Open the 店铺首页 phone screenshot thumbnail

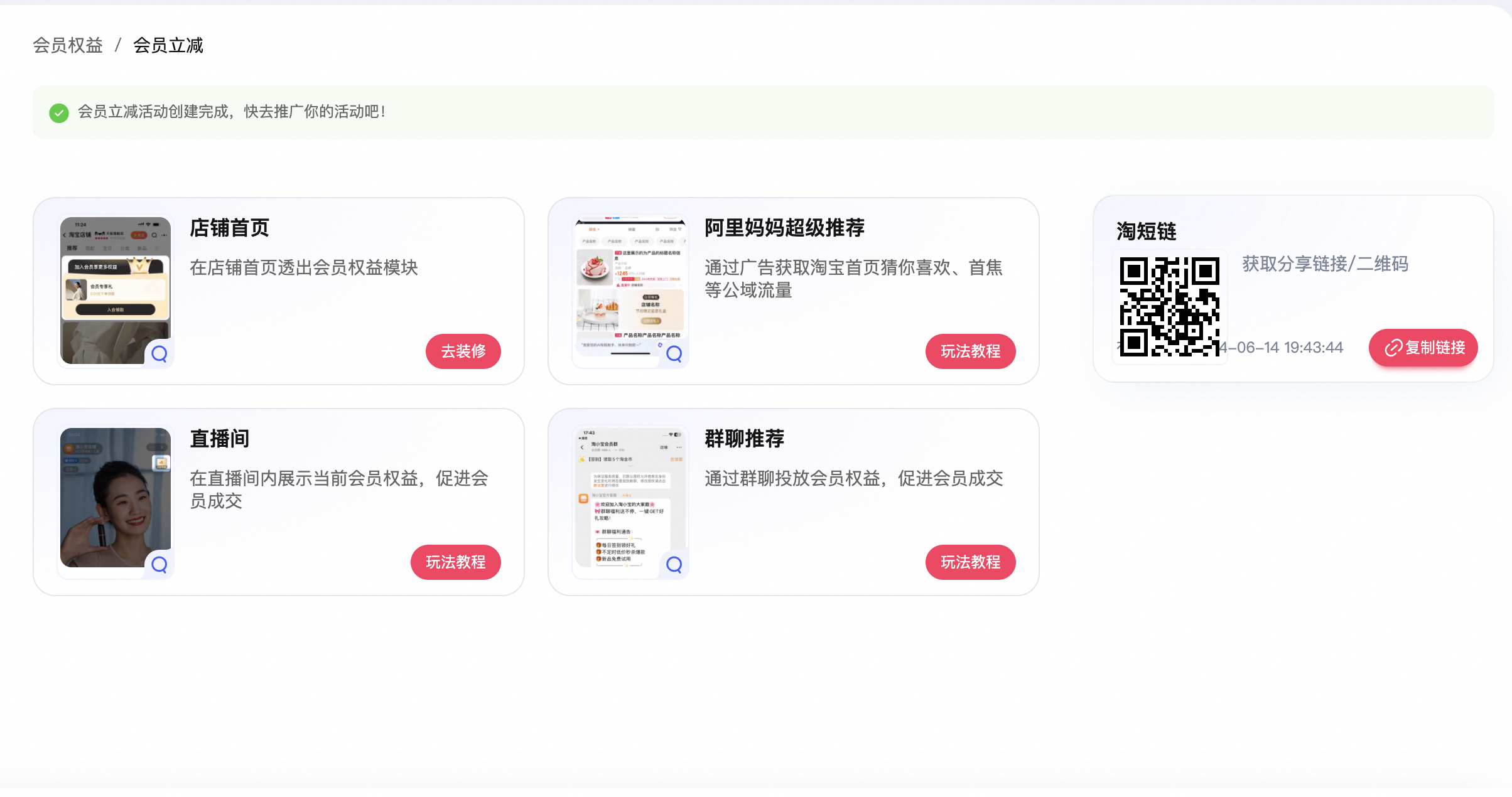[116, 291]
